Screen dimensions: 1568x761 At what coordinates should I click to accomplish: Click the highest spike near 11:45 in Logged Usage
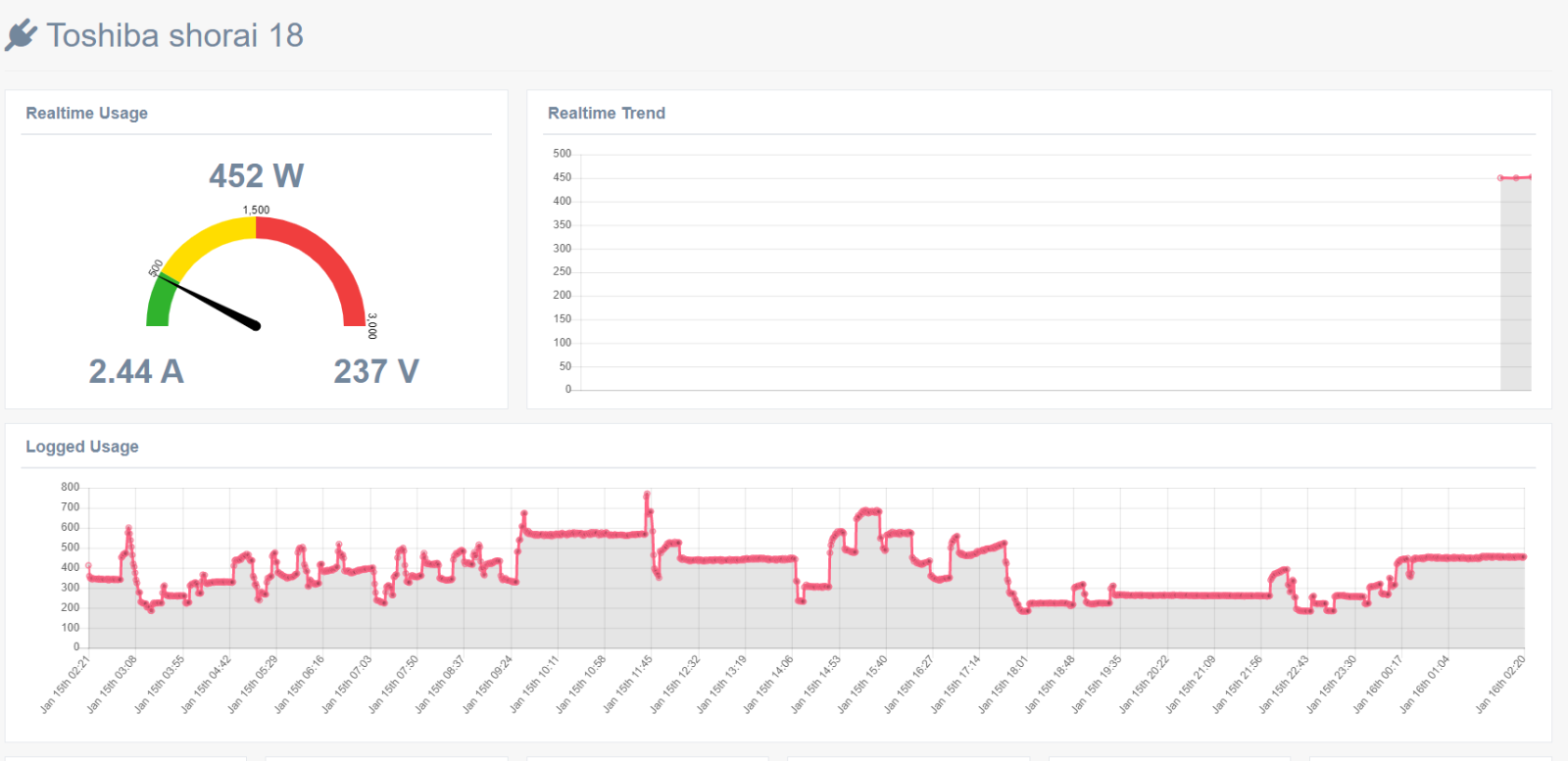coord(647,495)
